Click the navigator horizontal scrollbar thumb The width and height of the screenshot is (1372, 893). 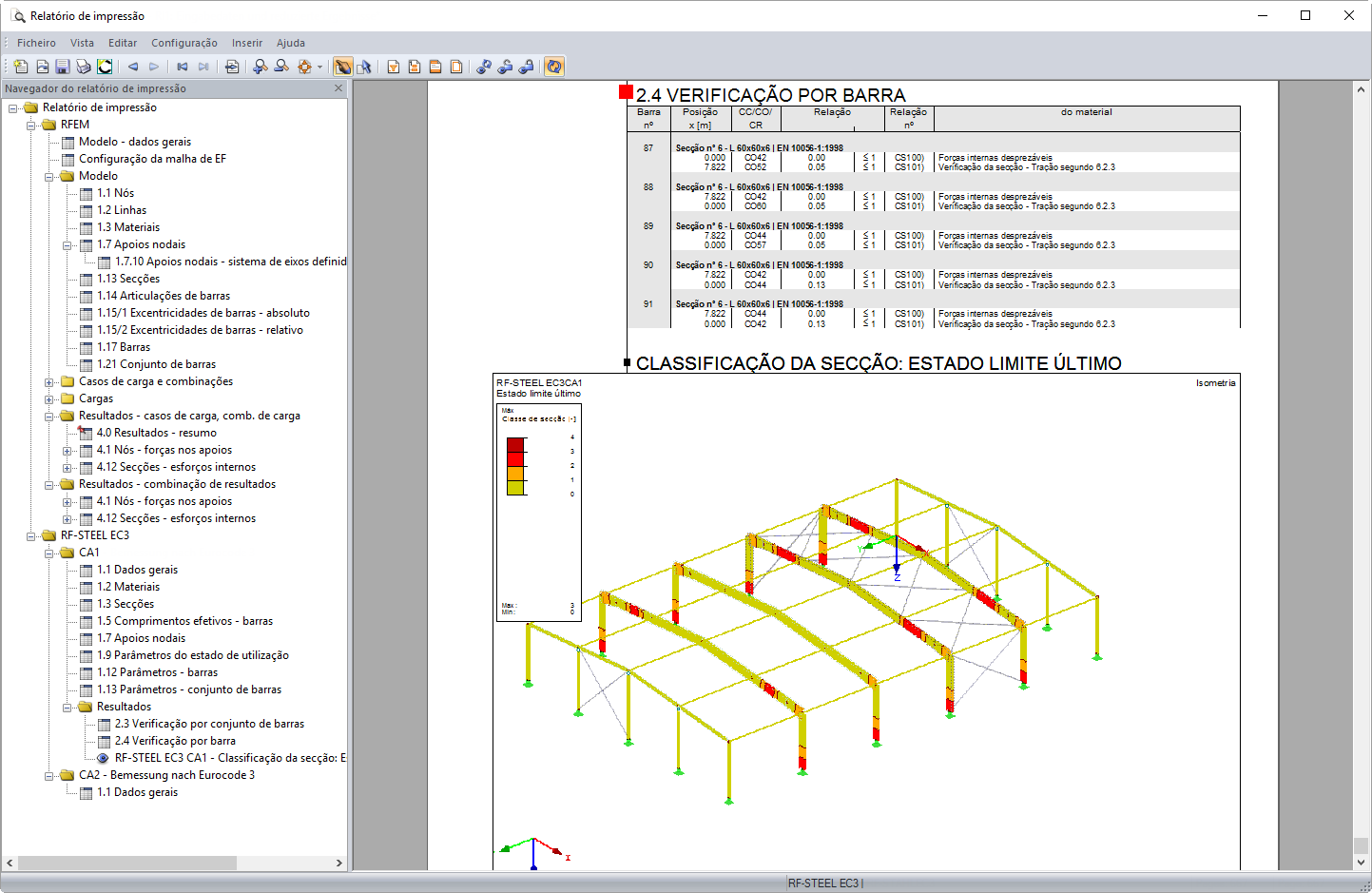126,863
